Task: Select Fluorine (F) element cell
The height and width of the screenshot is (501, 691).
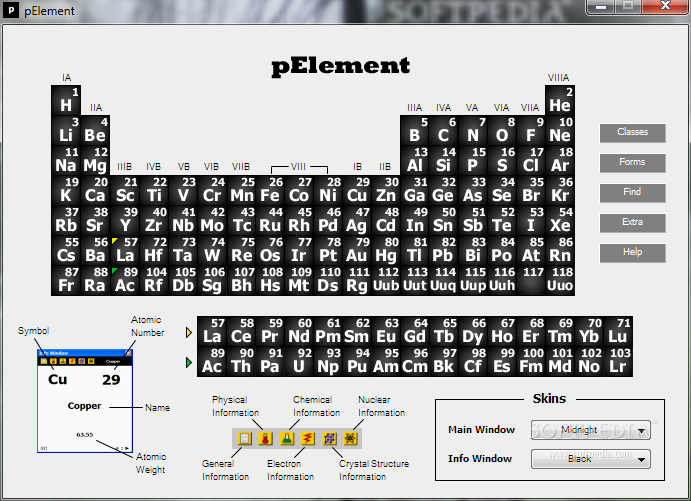Action: click(x=531, y=130)
